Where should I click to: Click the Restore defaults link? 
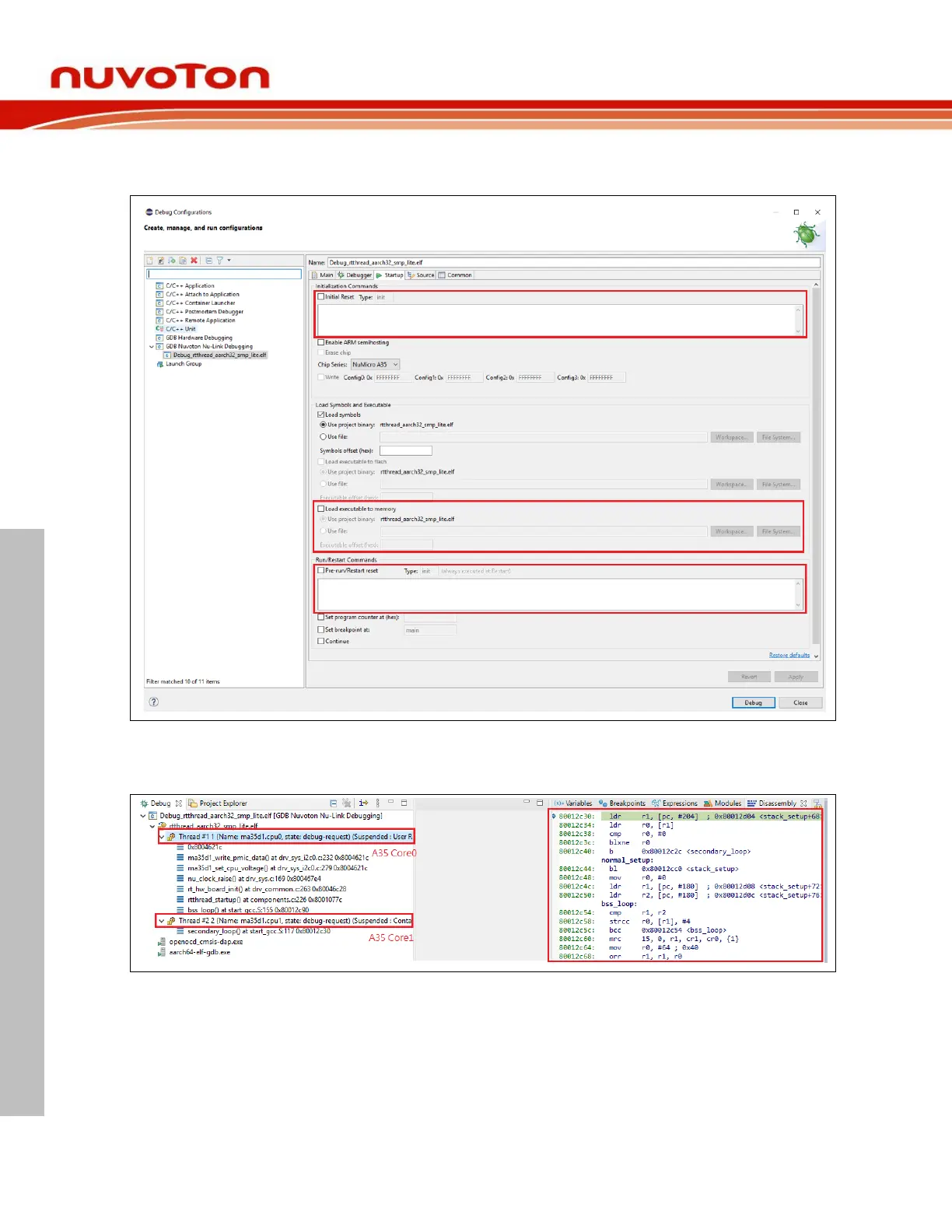coord(789,655)
